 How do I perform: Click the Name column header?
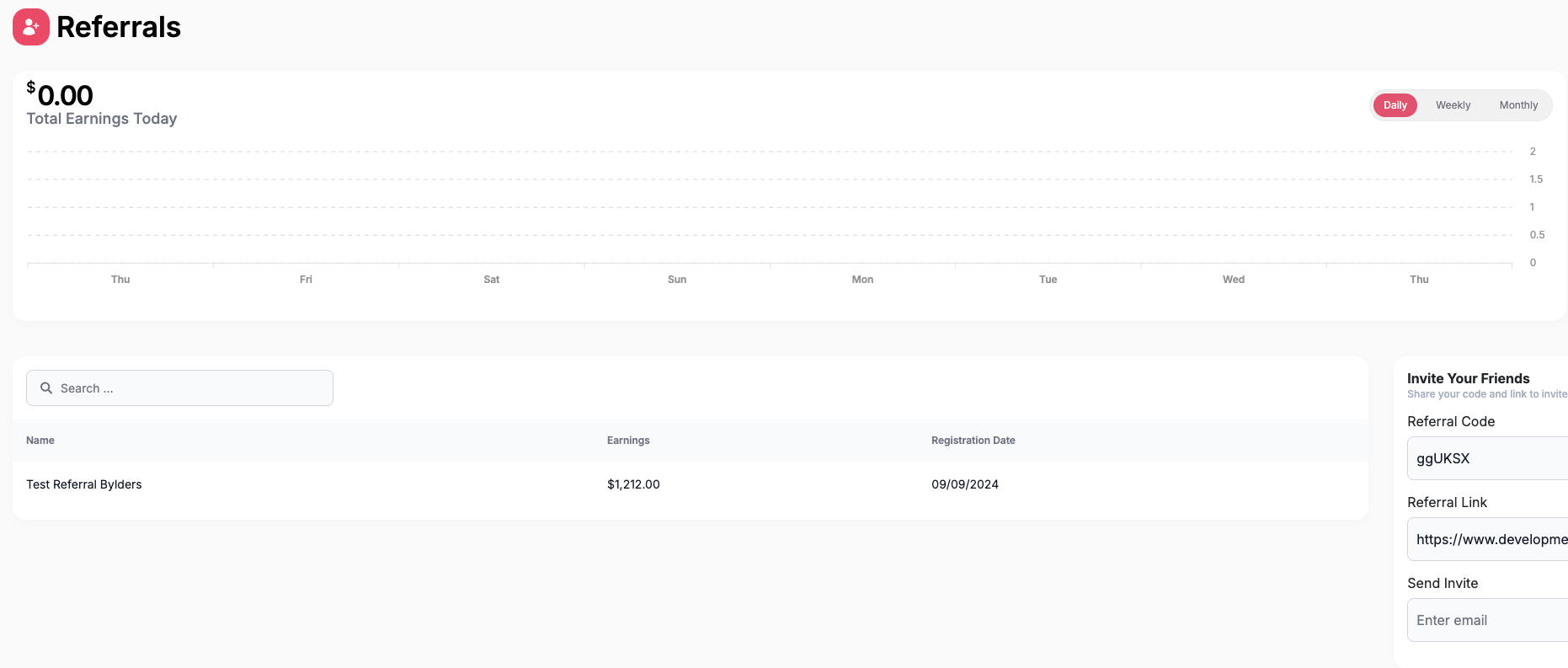pyautogui.click(x=40, y=441)
